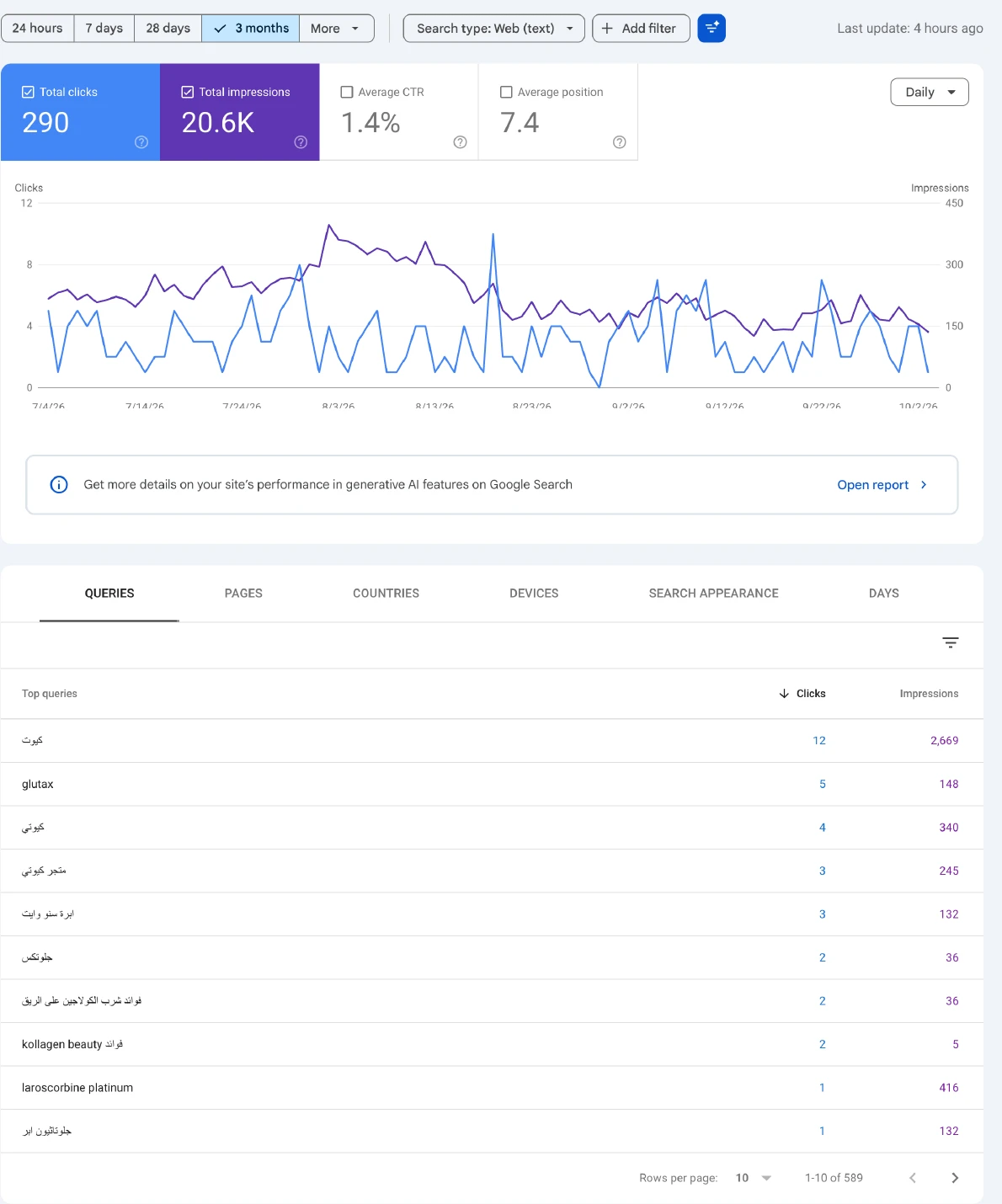Click the sort arrow beside Clicks

tap(784, 694)
